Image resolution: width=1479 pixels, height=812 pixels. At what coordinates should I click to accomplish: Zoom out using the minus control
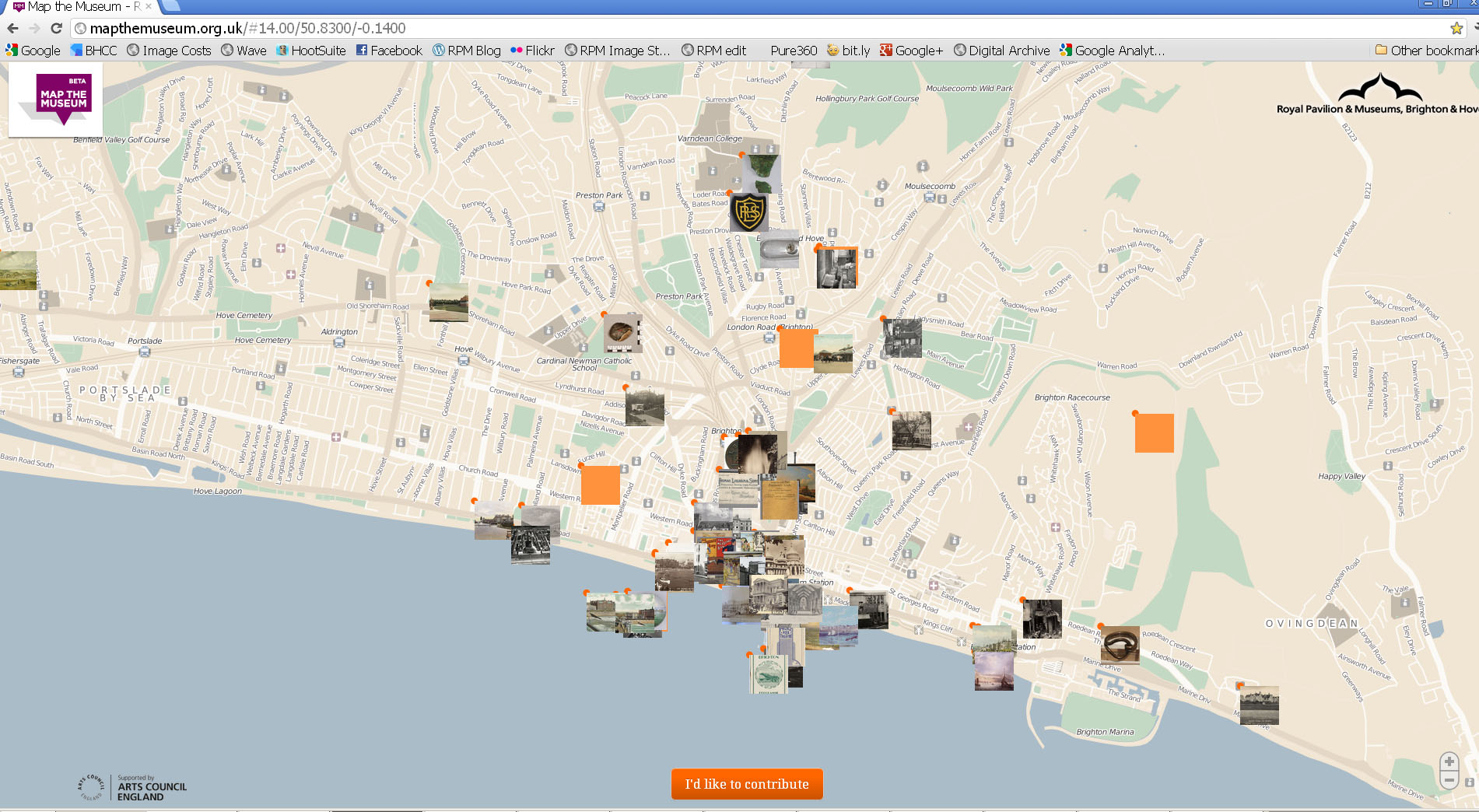[x=1449, y=779]
